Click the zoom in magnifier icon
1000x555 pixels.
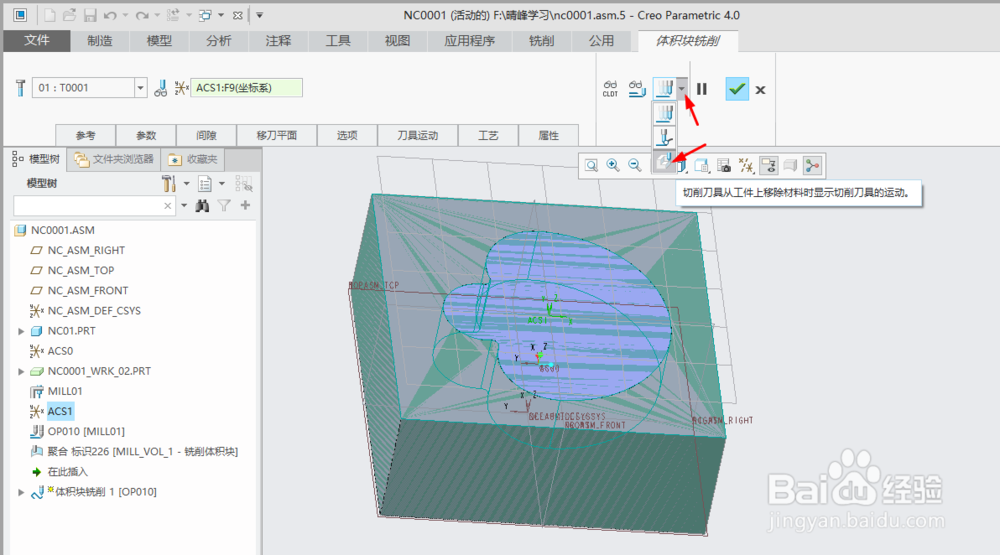(613, 166)
